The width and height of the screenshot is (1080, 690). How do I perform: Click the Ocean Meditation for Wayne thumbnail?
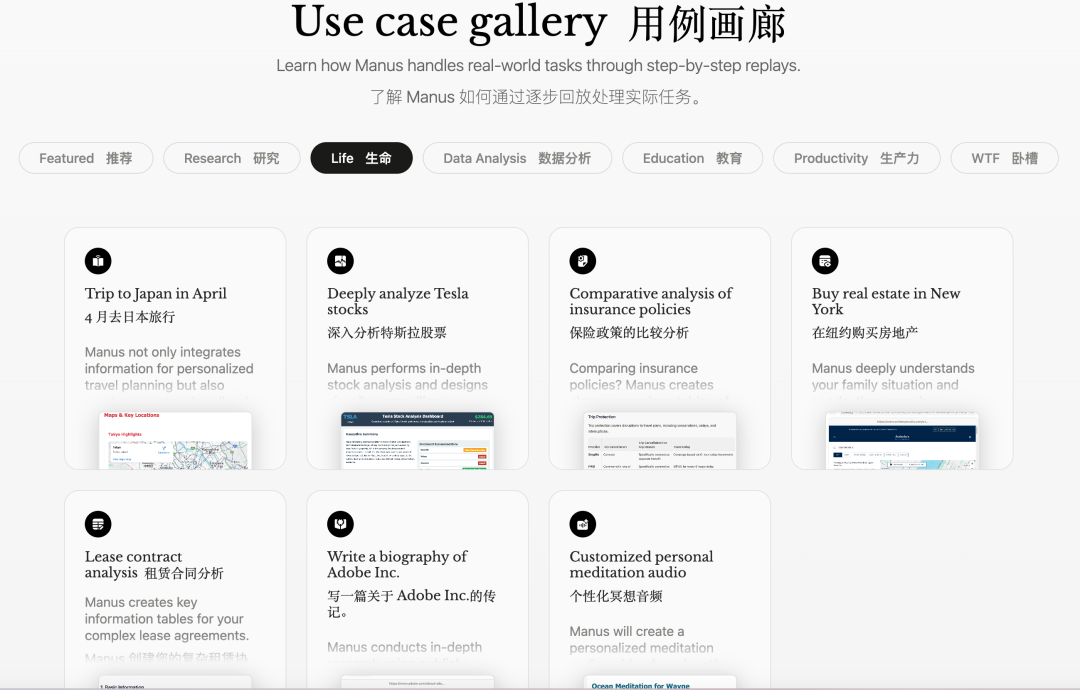point(660,682)
